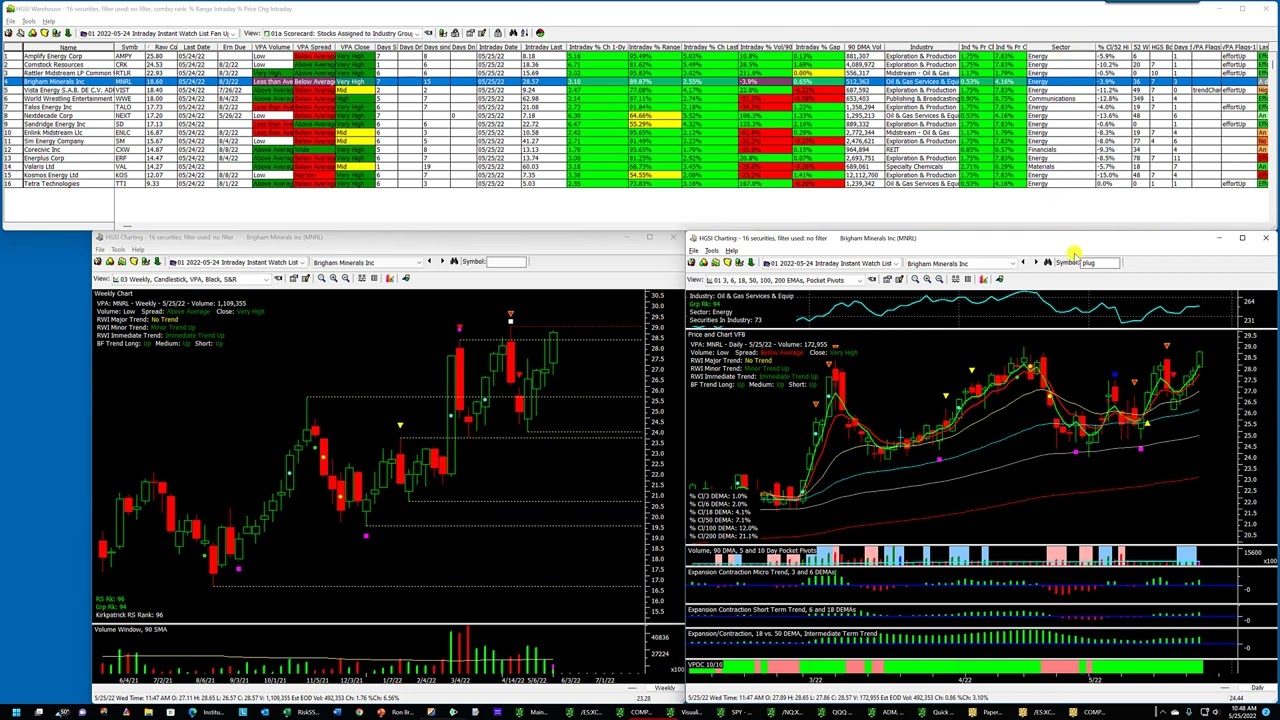Click zoom magnifier icon in left chart toolbar

(x=321, y=278)
